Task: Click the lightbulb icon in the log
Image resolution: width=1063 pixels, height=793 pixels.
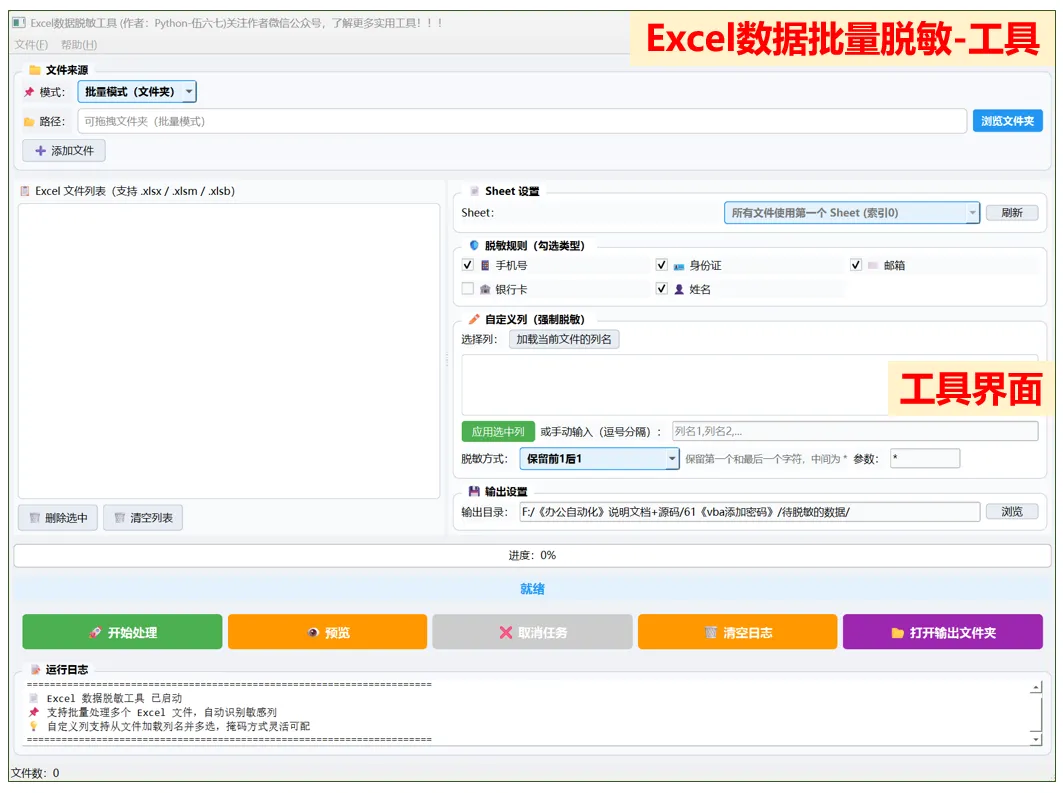Action: pyautogui.click(x=33, y=726)
